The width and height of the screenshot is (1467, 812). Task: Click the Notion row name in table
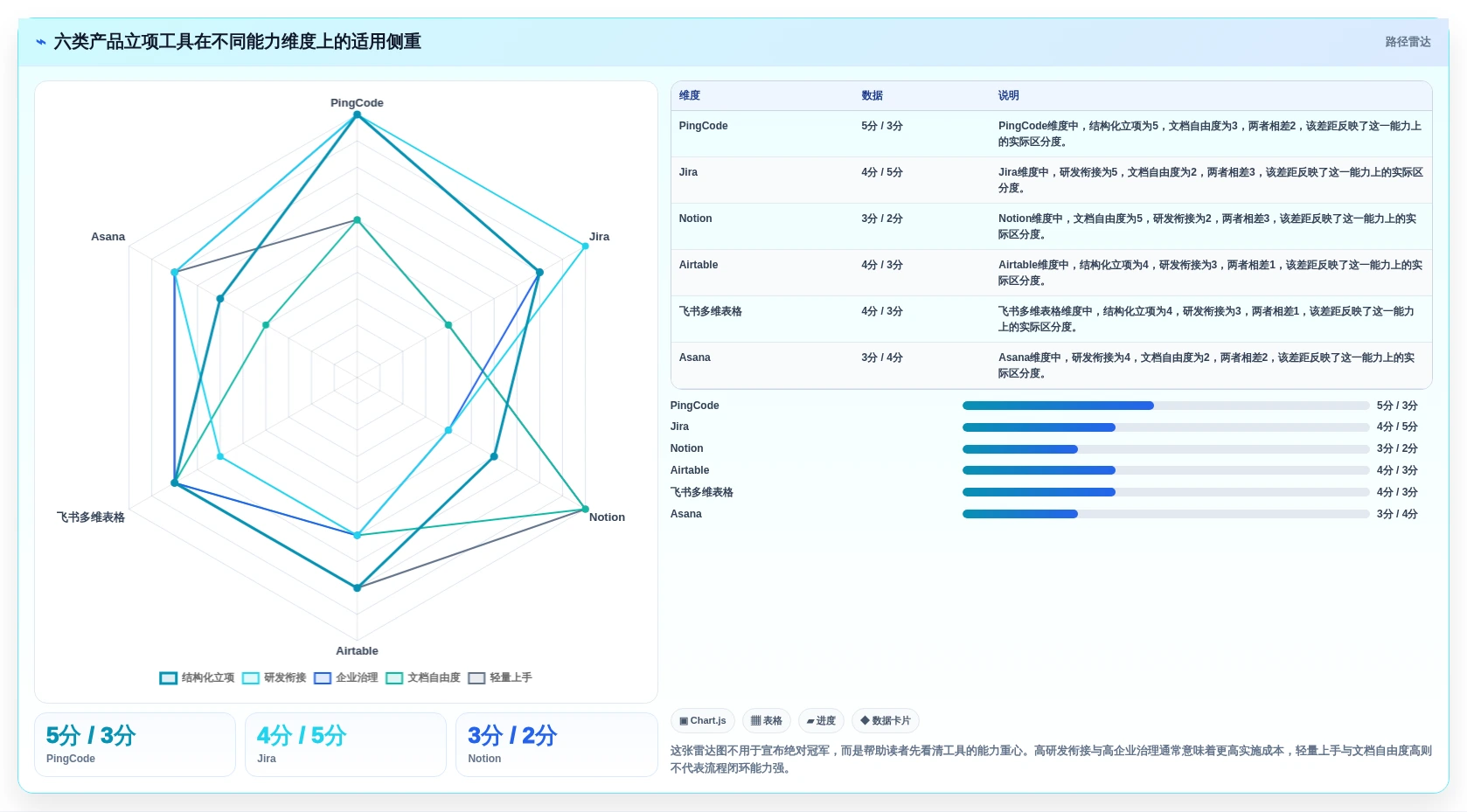click(695, 219)
